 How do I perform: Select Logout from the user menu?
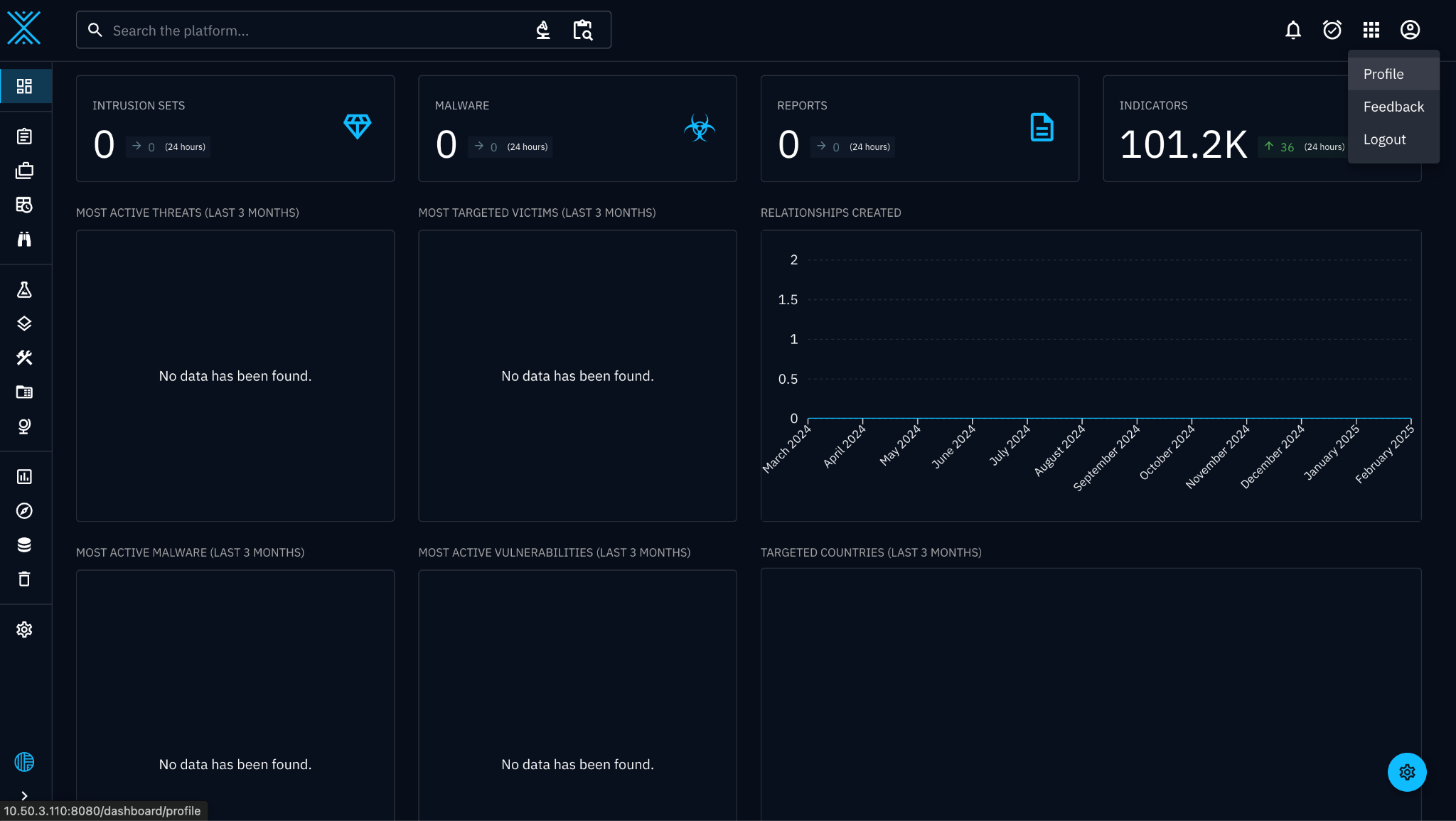pos(1393,139)
